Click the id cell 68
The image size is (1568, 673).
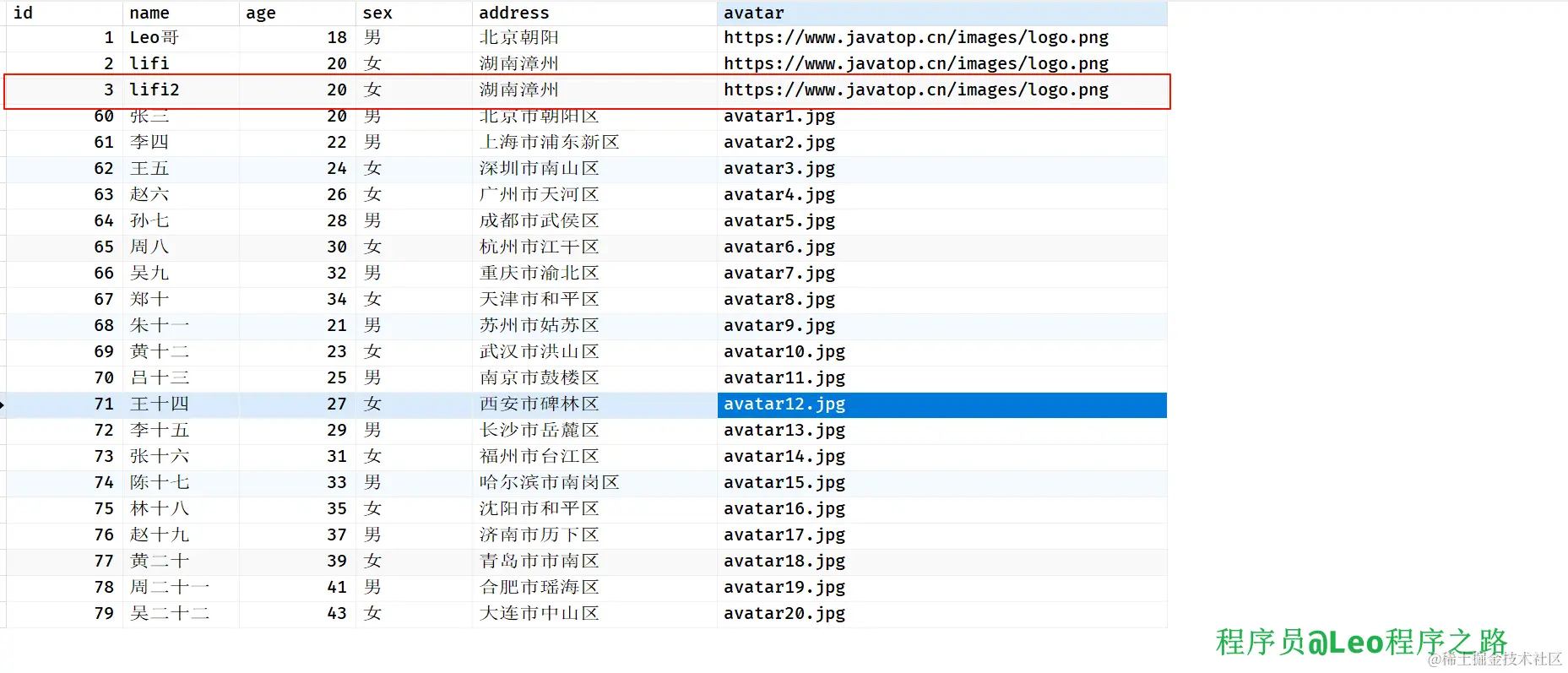click(64, 326)
